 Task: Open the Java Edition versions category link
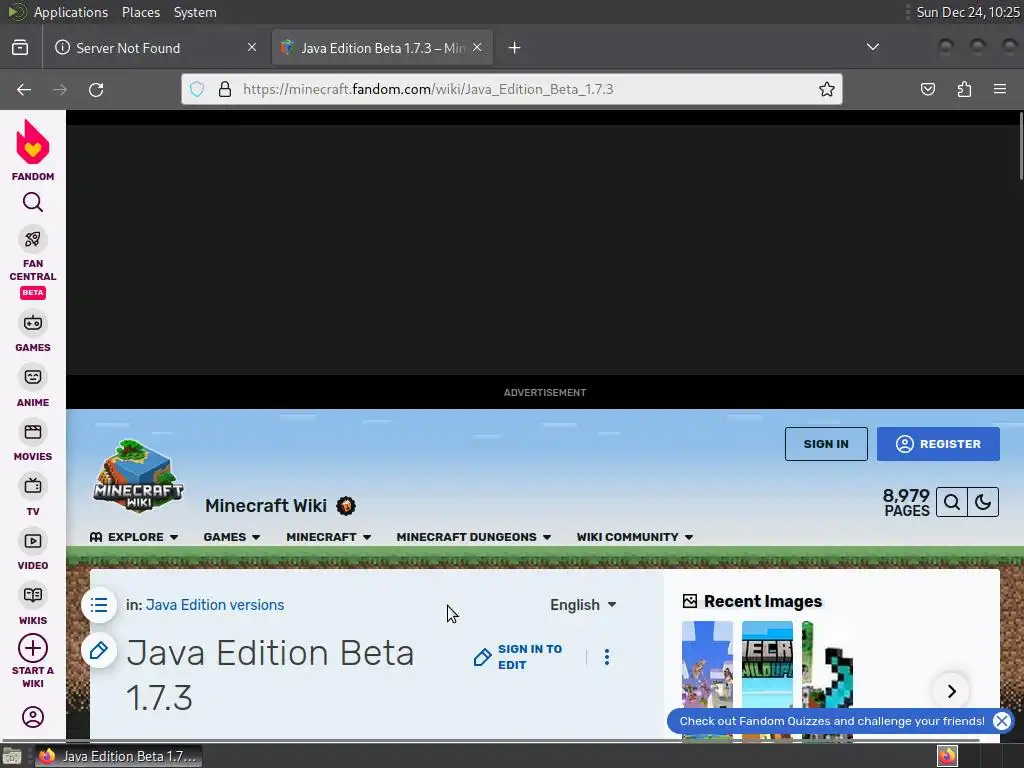click(215, 605)
